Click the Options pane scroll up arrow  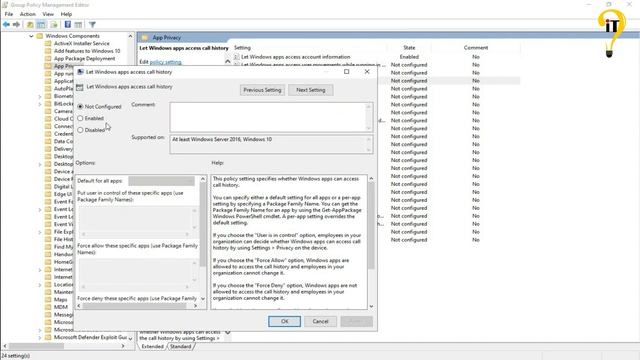pos(203,179)
